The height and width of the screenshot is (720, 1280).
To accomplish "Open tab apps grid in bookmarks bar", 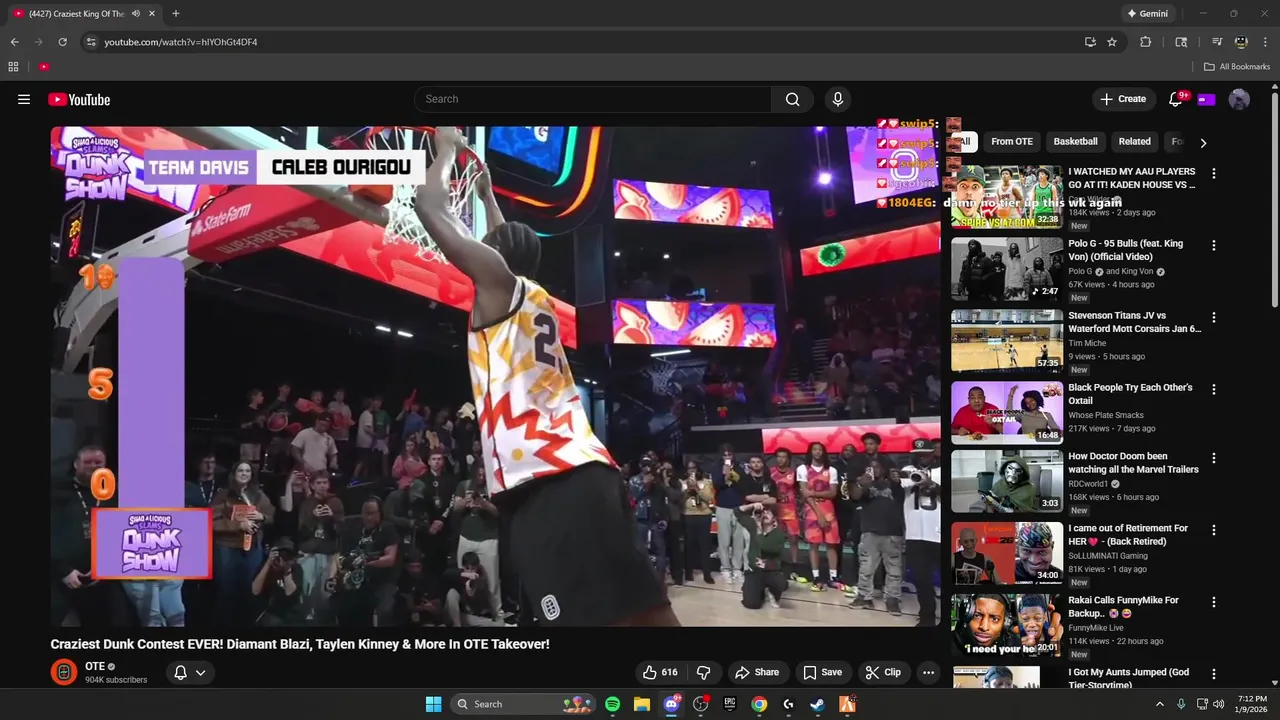I will click(x=13, y=67).
